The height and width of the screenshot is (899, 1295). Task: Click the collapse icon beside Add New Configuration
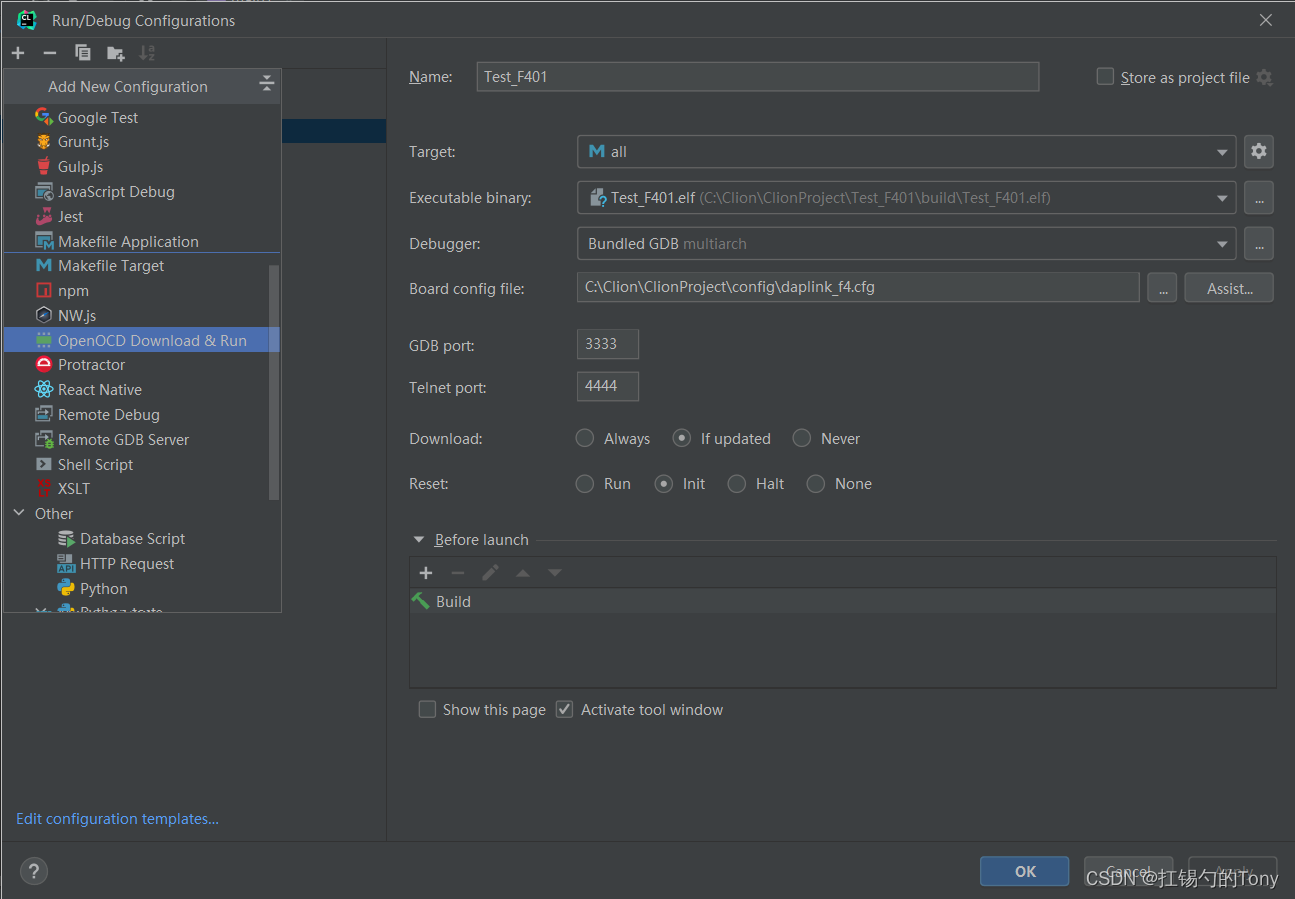tap(266, 85)
